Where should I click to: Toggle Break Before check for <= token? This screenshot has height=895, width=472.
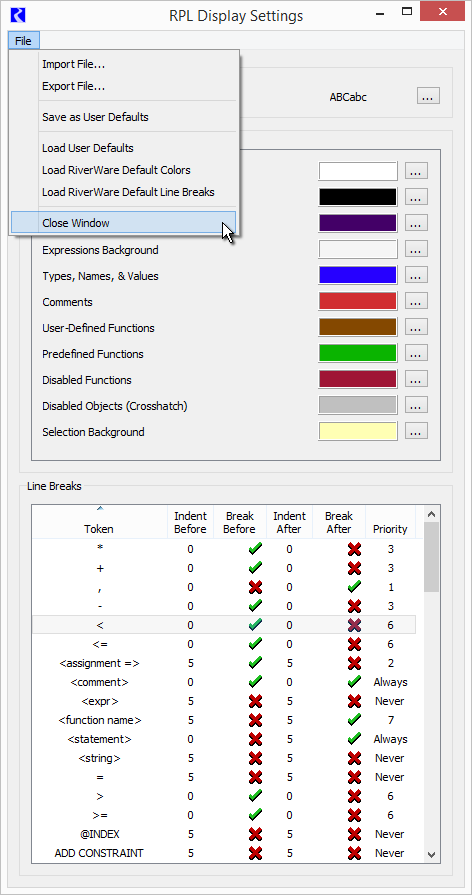pos(255,644)
